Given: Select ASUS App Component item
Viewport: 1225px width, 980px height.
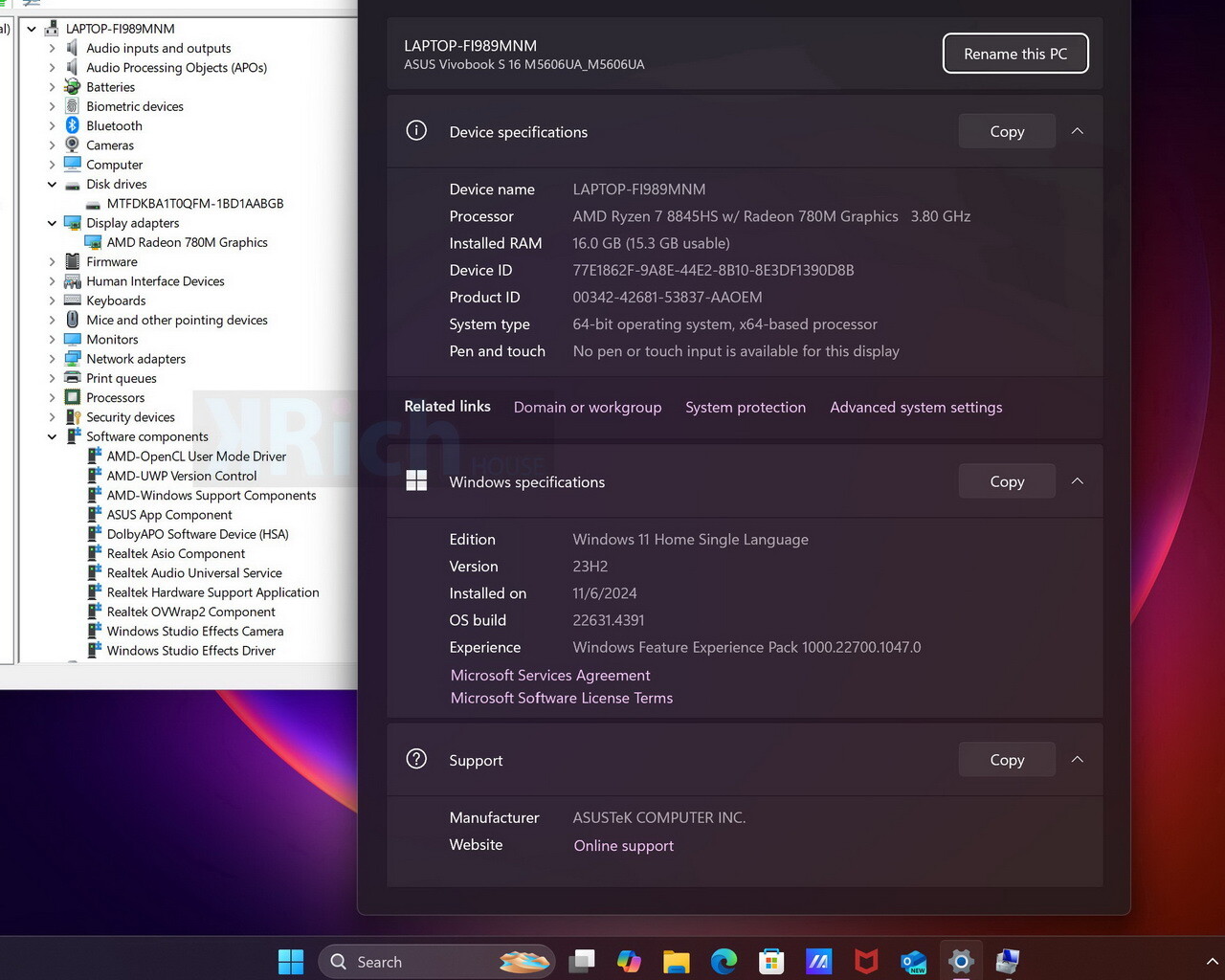Looking at the screenshot, I should 169,515.
